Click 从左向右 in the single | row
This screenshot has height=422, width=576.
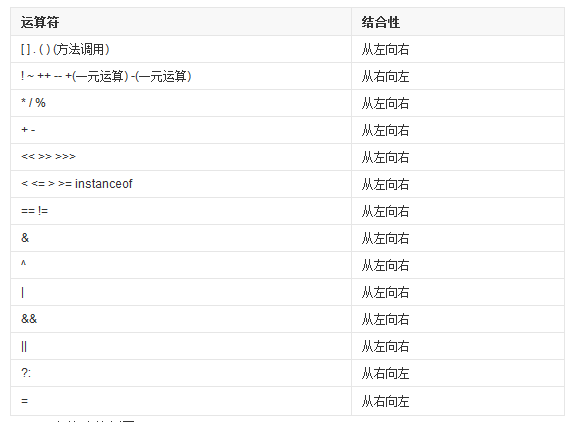385,292
